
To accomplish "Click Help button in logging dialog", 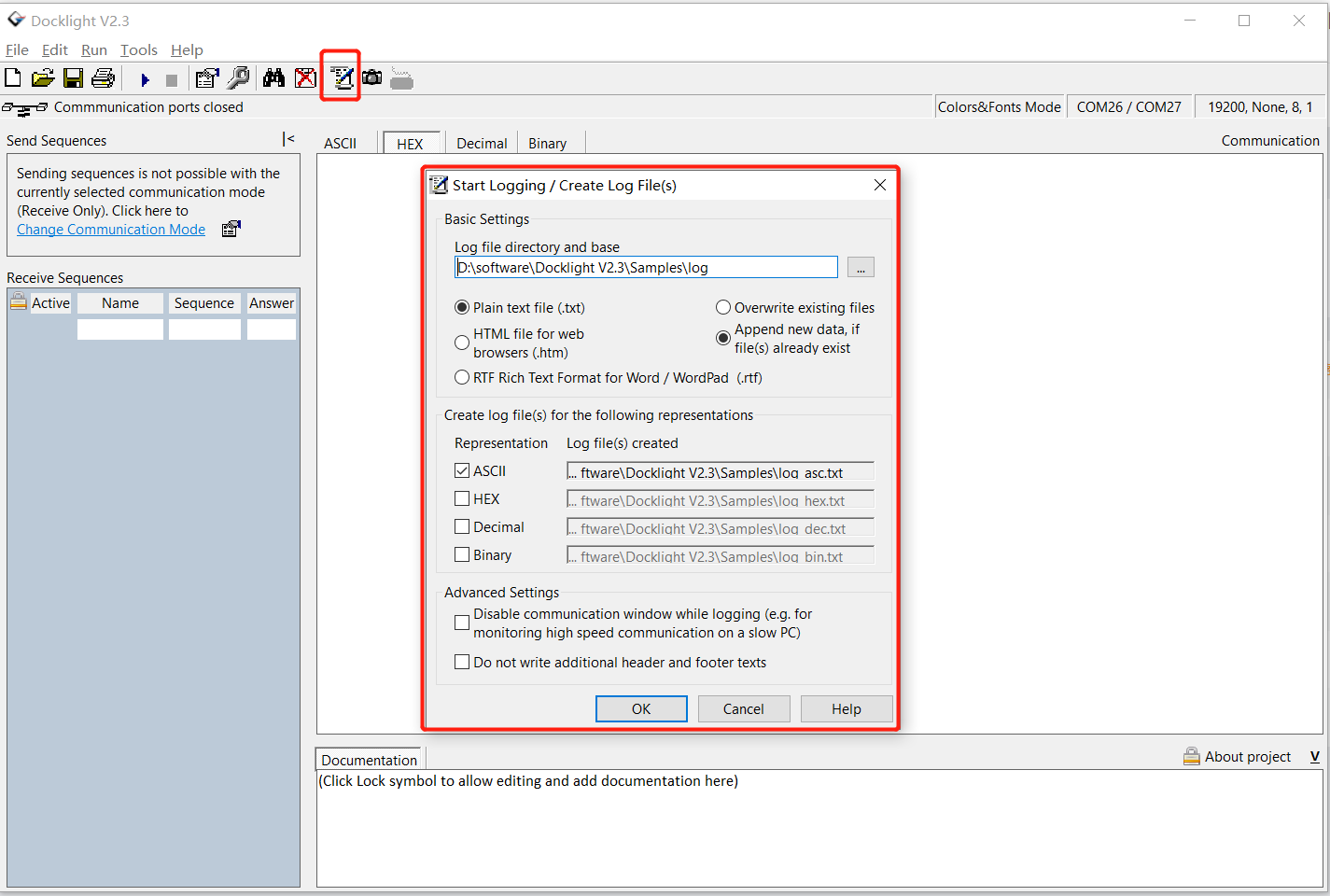I will tap(847, 708).
